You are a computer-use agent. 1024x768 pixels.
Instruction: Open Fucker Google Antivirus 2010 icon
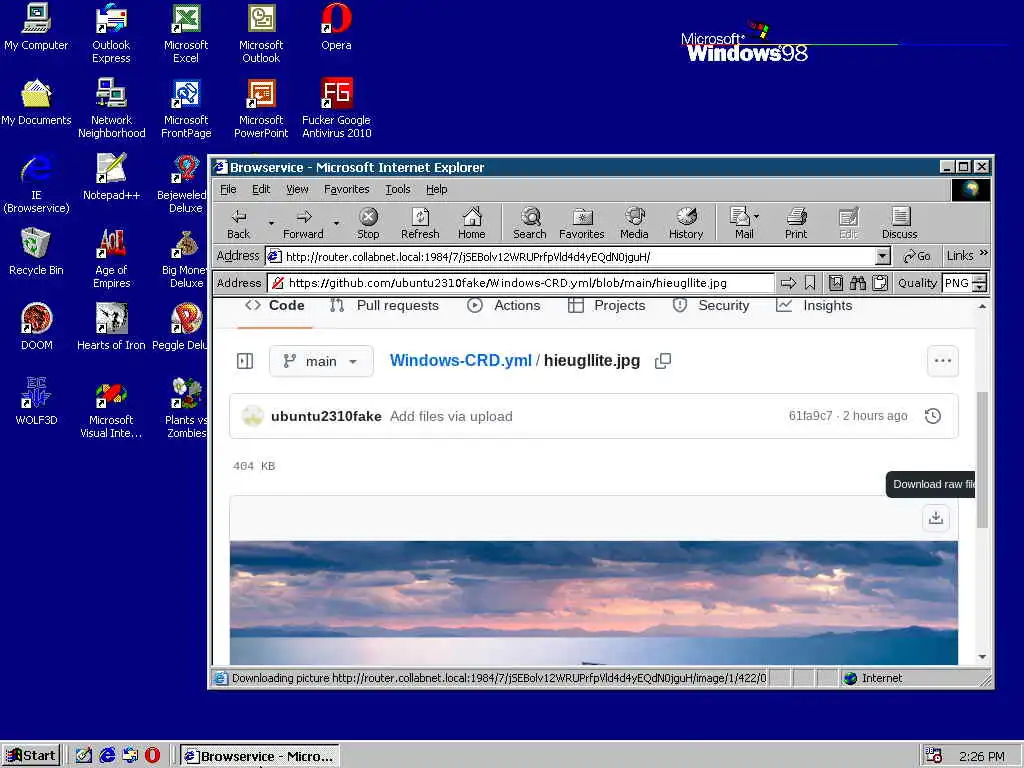point(336,108)
